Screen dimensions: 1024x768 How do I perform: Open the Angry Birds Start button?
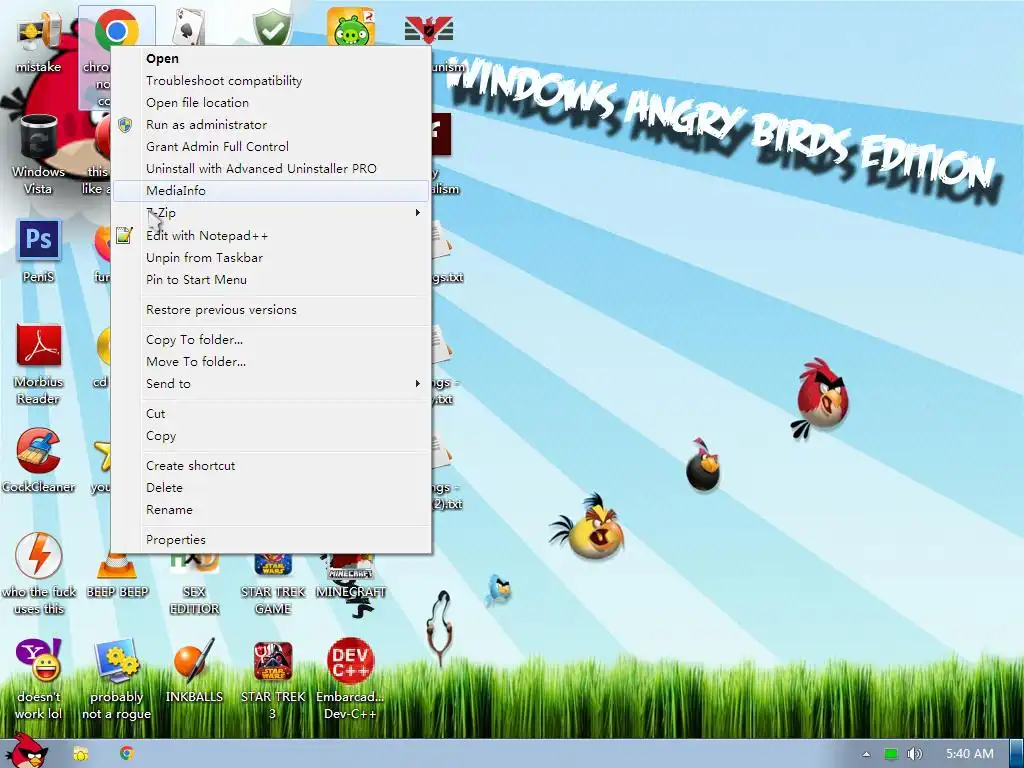tap(26, 751)
